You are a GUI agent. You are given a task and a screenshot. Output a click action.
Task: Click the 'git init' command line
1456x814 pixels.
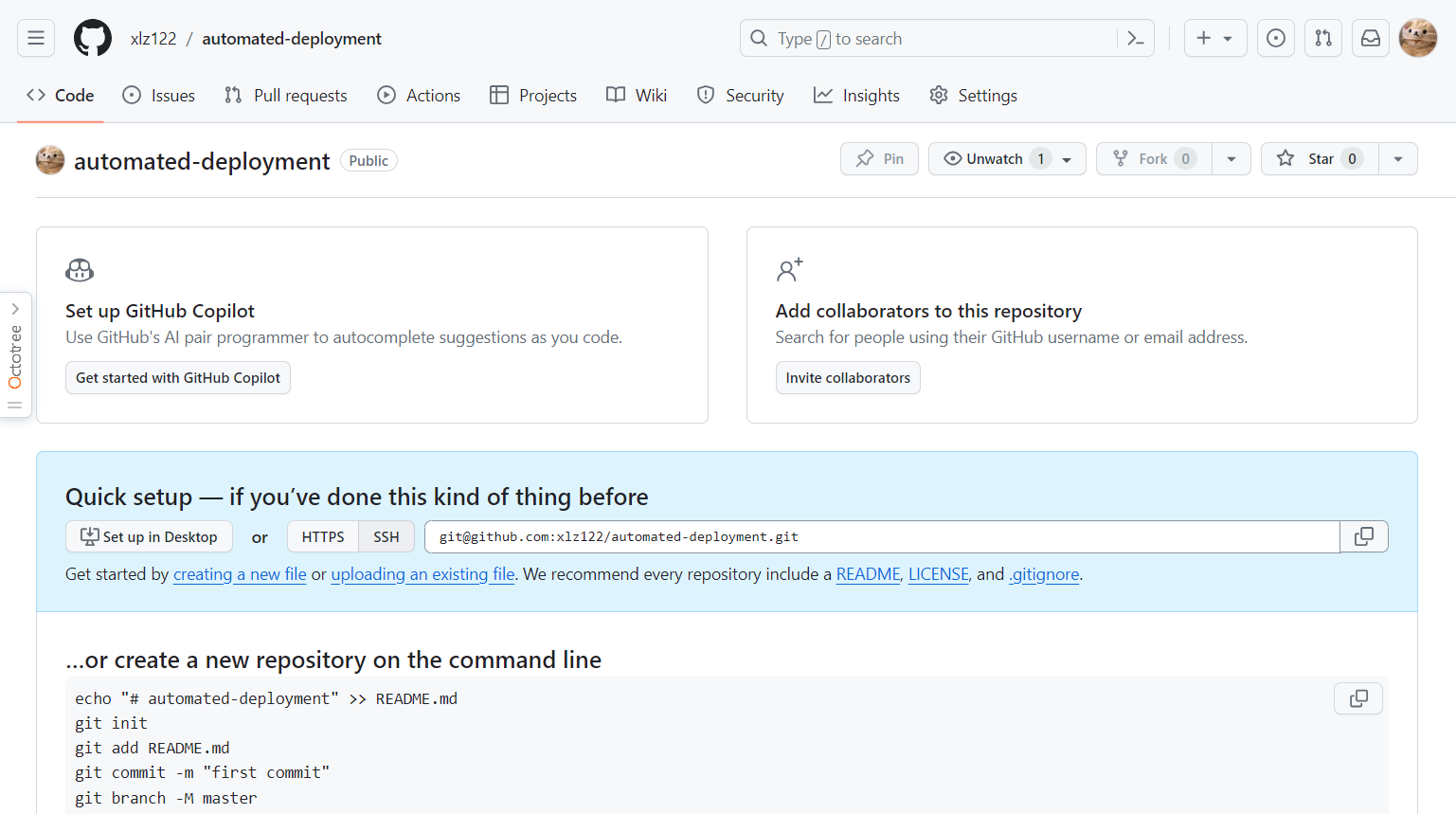111,723
